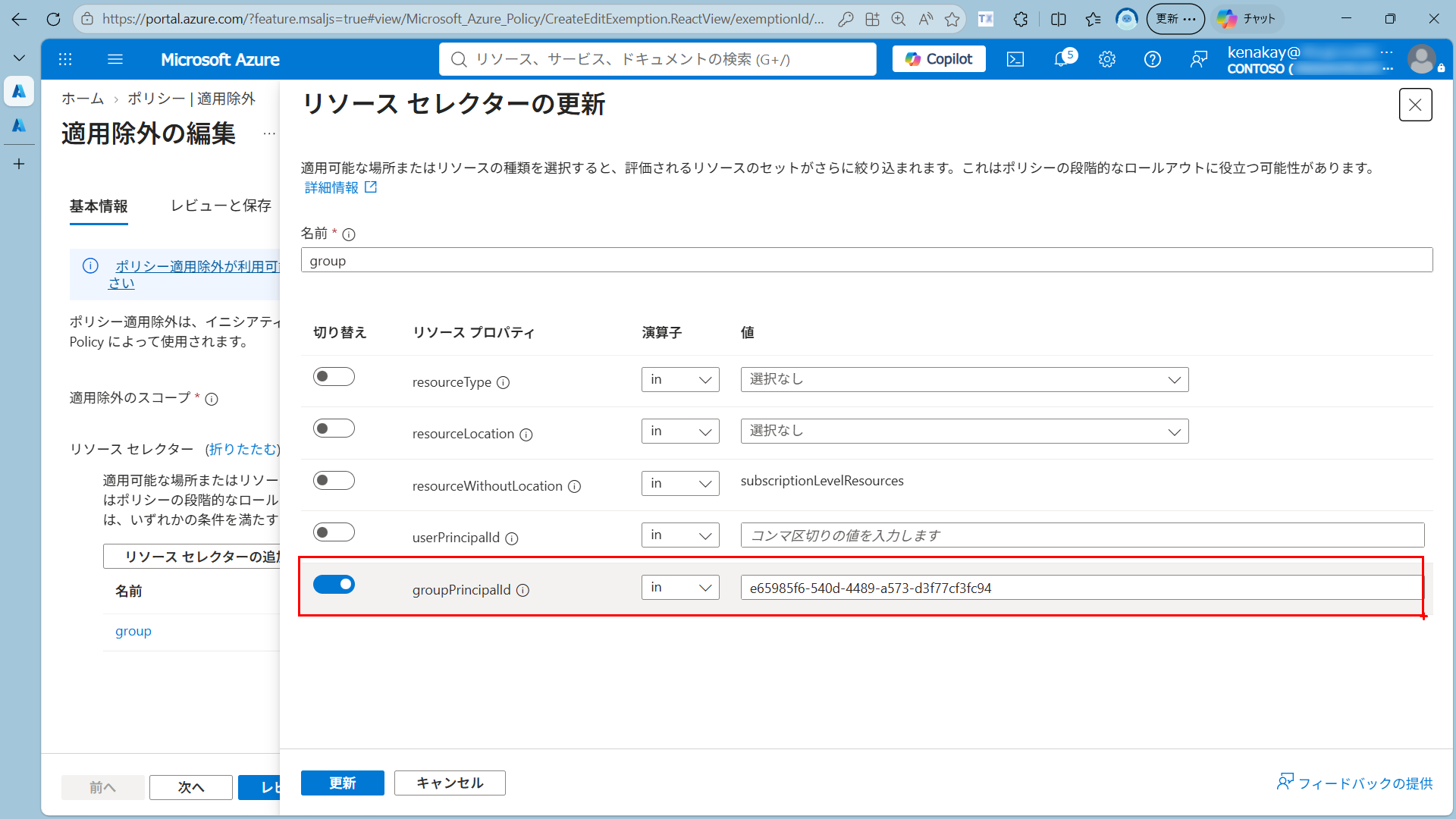
Task: Open the resourceType operator dropdown
Action: (680, 379)
